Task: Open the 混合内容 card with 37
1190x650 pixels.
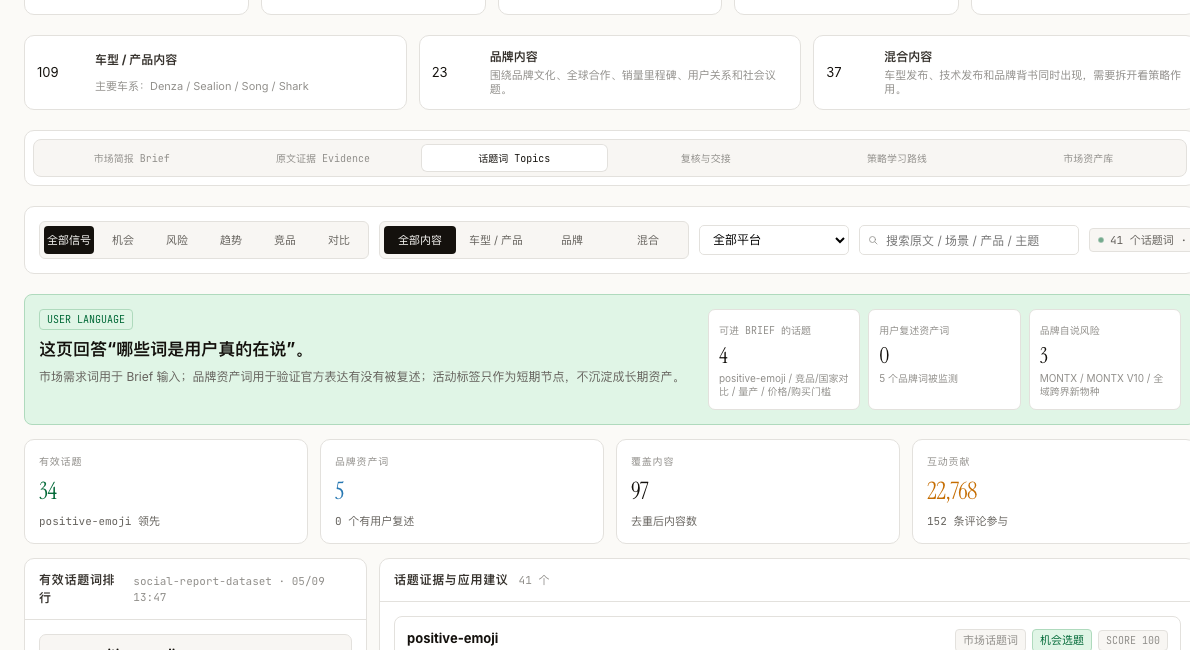Action: [x=1002, y=72]
